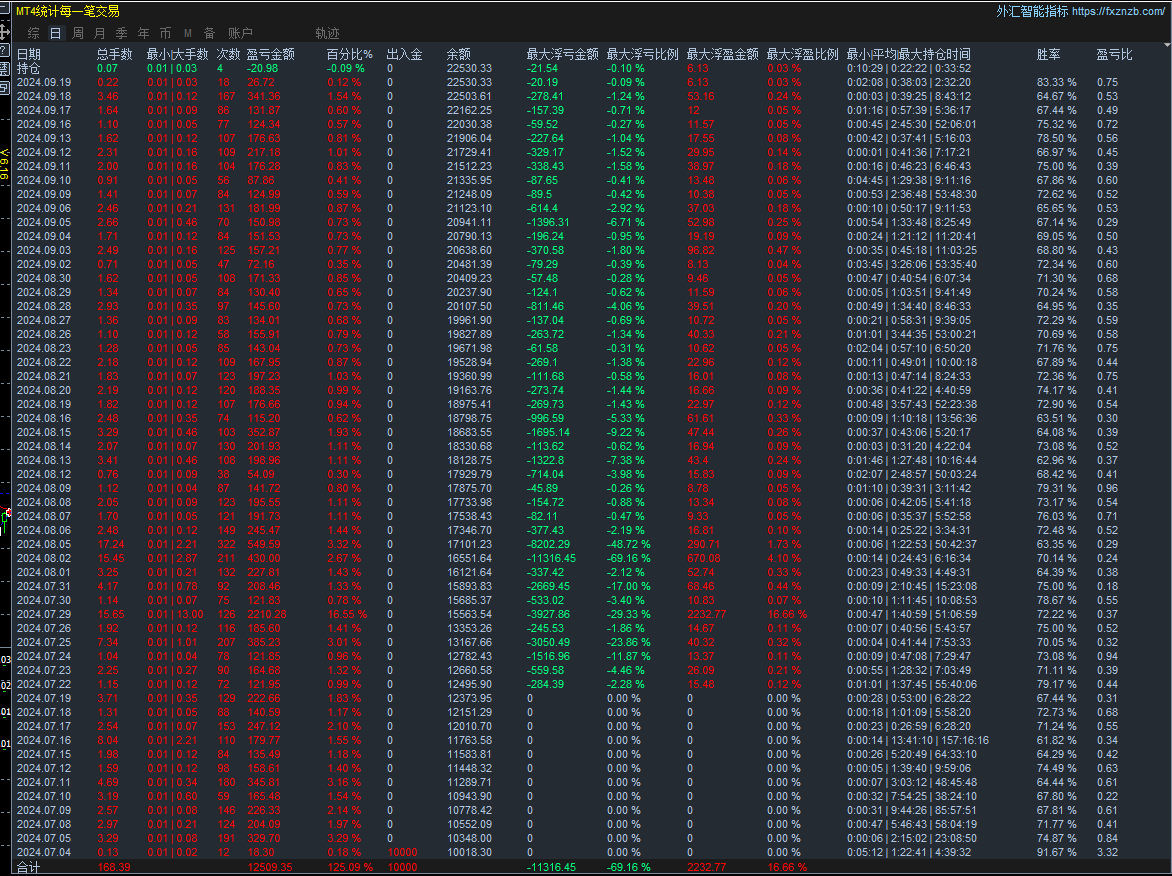Image resolution: width=1172 pixels, height=876 pixels.
Task: Click the lot range 0.01 | 13.00
Action: click(177, 614)
